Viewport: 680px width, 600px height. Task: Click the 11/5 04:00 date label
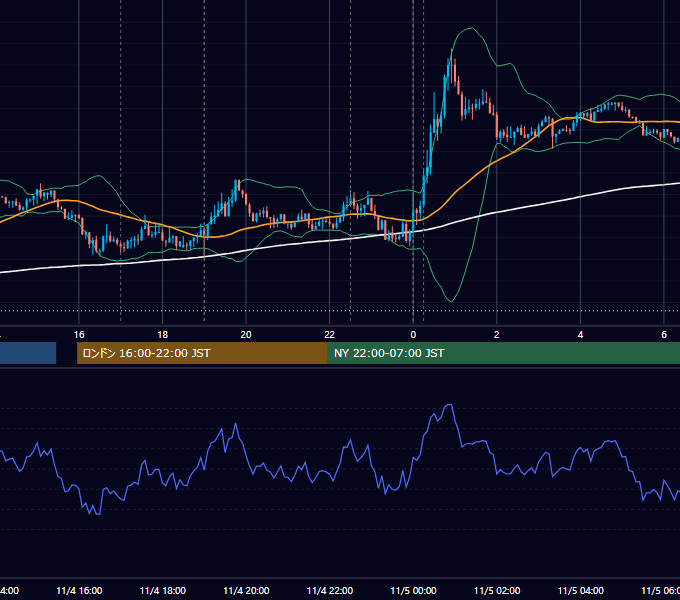tap(580, 590)
